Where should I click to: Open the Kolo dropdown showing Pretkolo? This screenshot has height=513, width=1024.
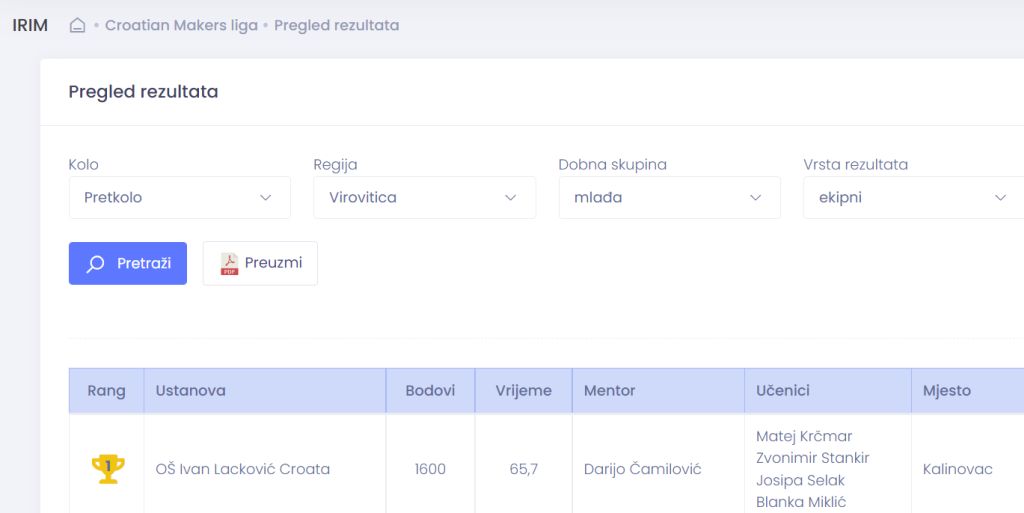click(x=180, y=198)
